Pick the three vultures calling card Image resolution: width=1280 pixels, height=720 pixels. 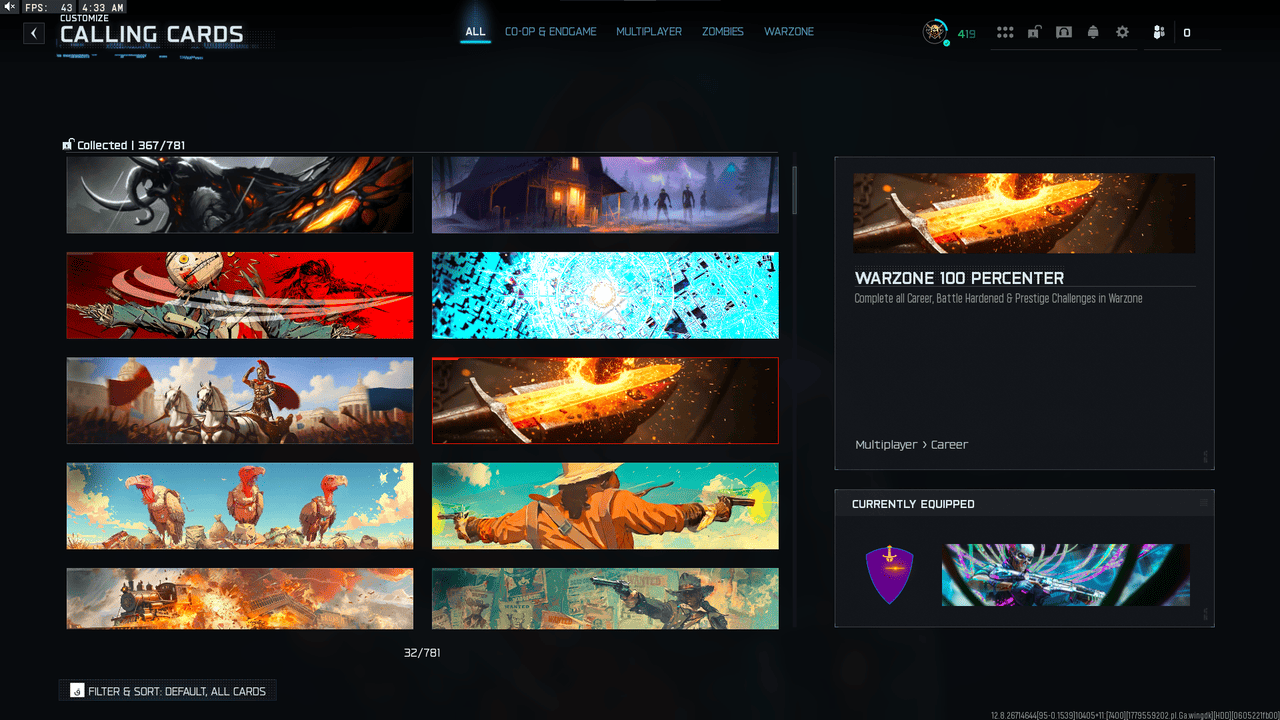pos(240,506)
